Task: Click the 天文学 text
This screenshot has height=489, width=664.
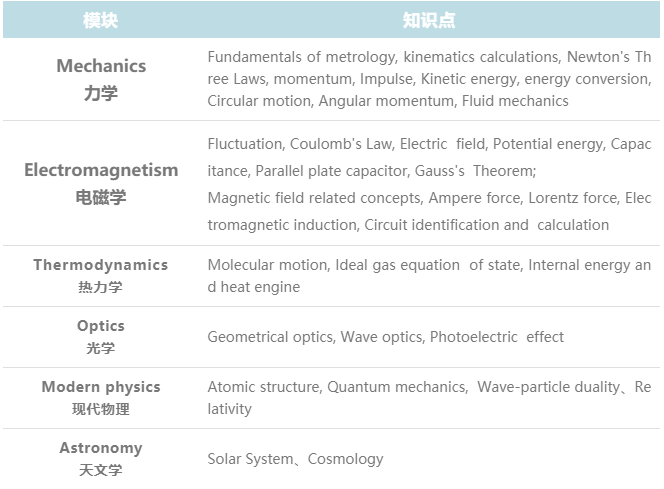Action: coord(100,470)
